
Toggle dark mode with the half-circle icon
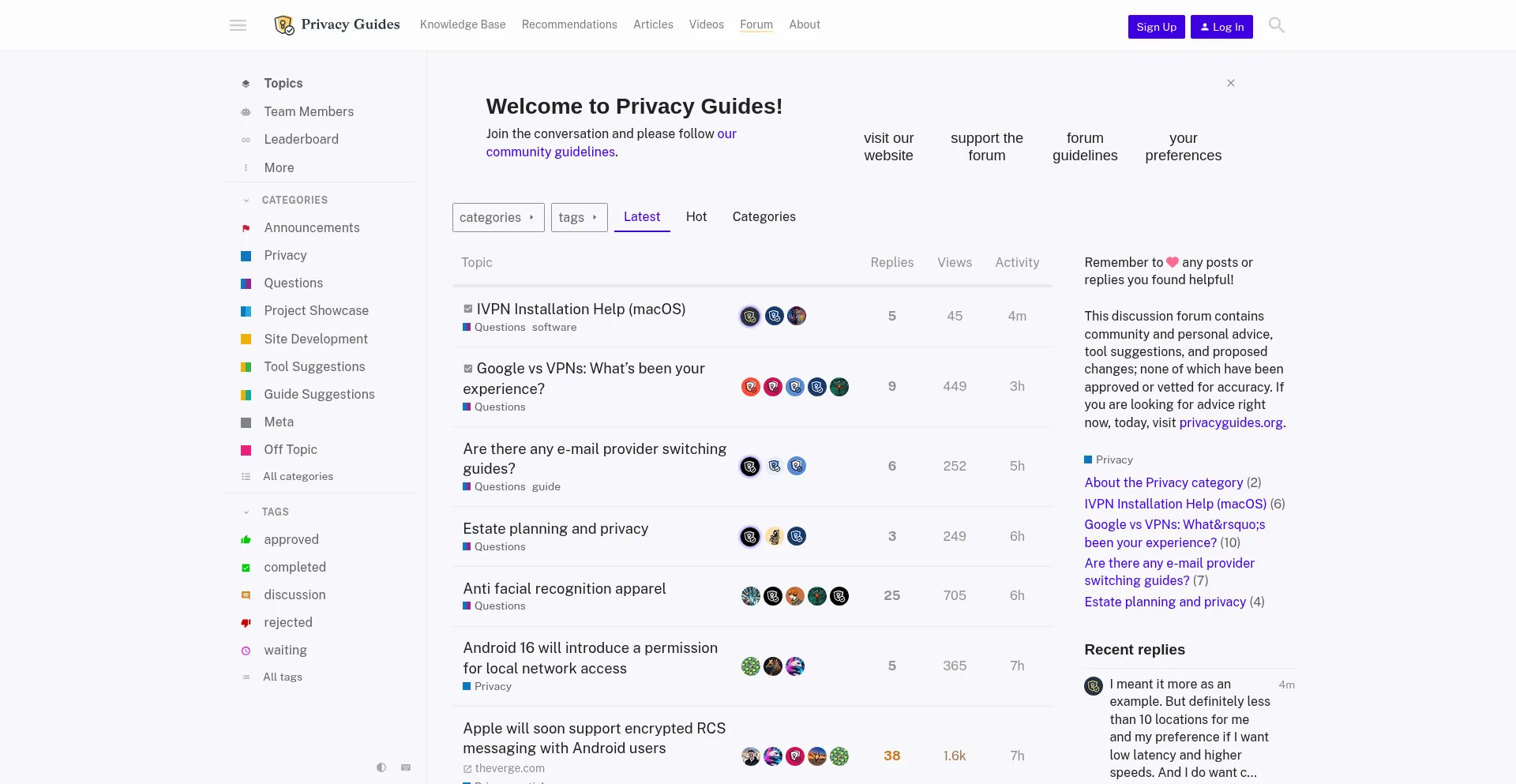coord(381,767)
